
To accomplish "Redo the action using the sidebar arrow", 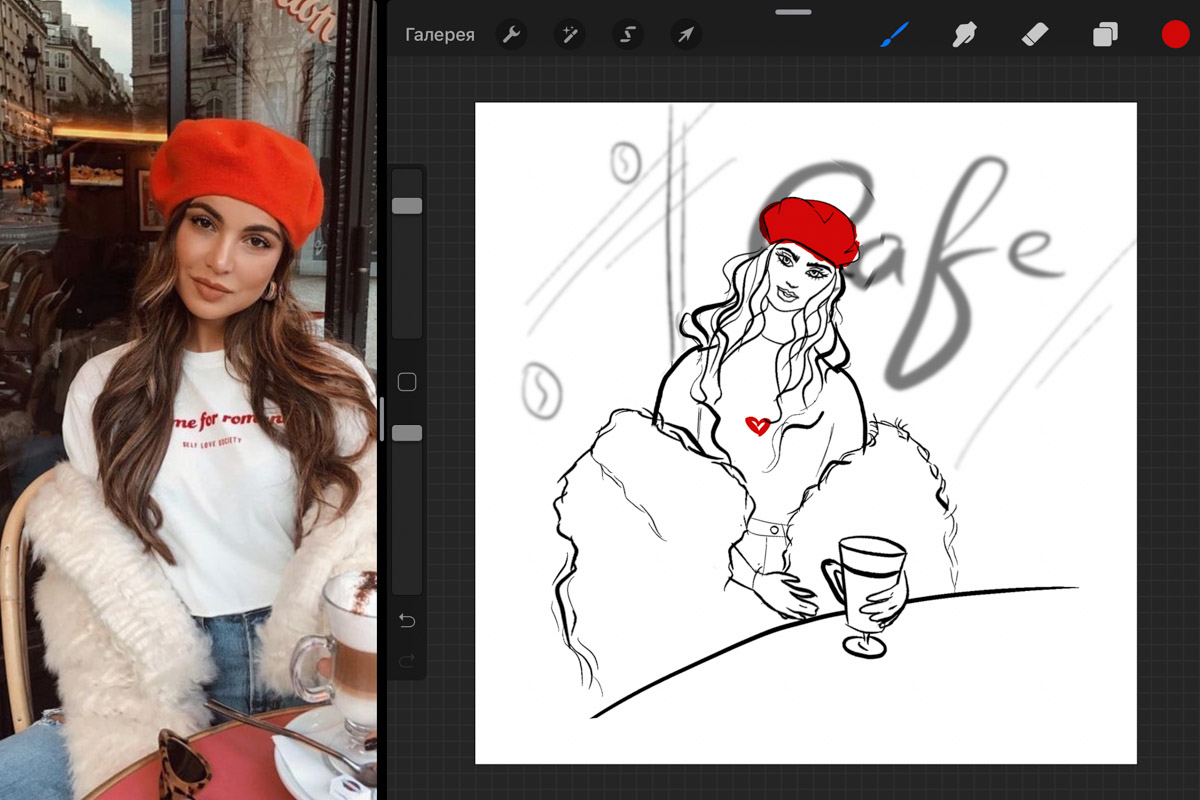I will (407, 660).
